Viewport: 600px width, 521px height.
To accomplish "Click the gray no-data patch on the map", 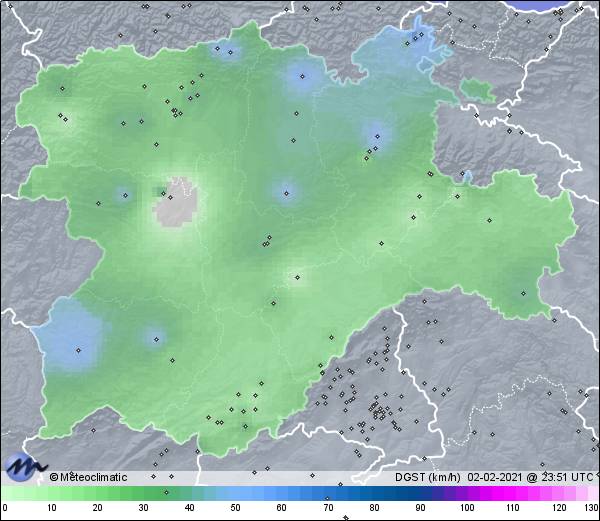I will pos(176,202).
